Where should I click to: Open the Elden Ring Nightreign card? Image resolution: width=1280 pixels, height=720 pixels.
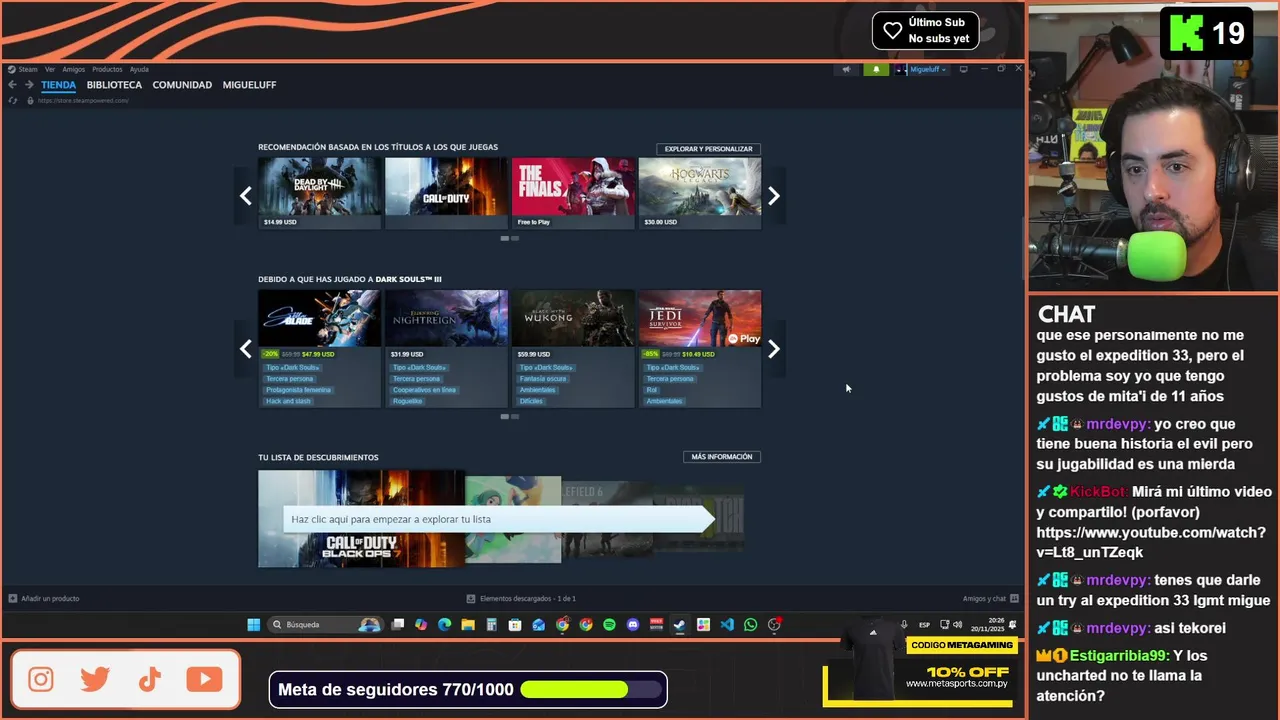[446, 349]
